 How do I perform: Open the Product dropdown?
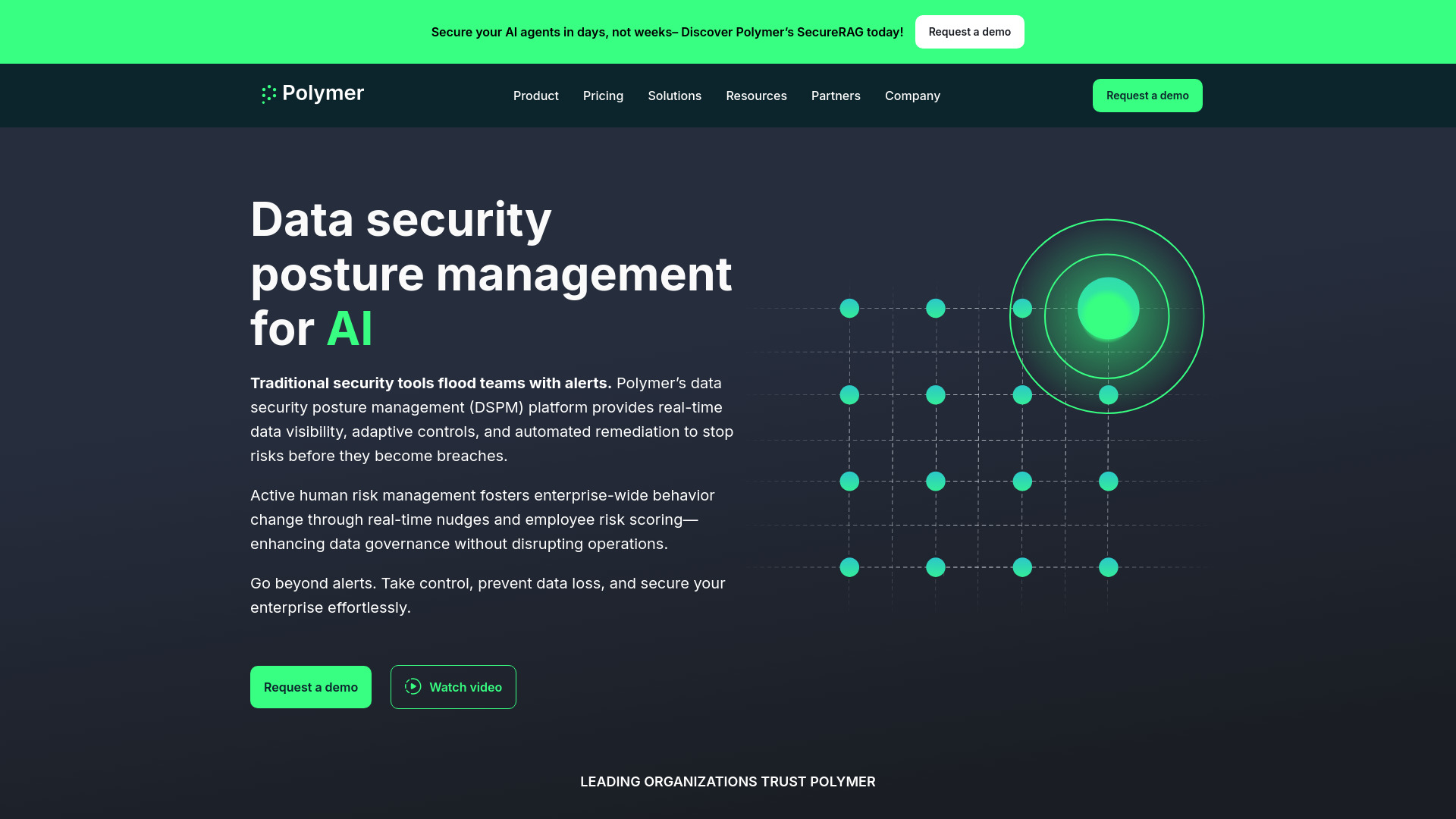(535, 96)
